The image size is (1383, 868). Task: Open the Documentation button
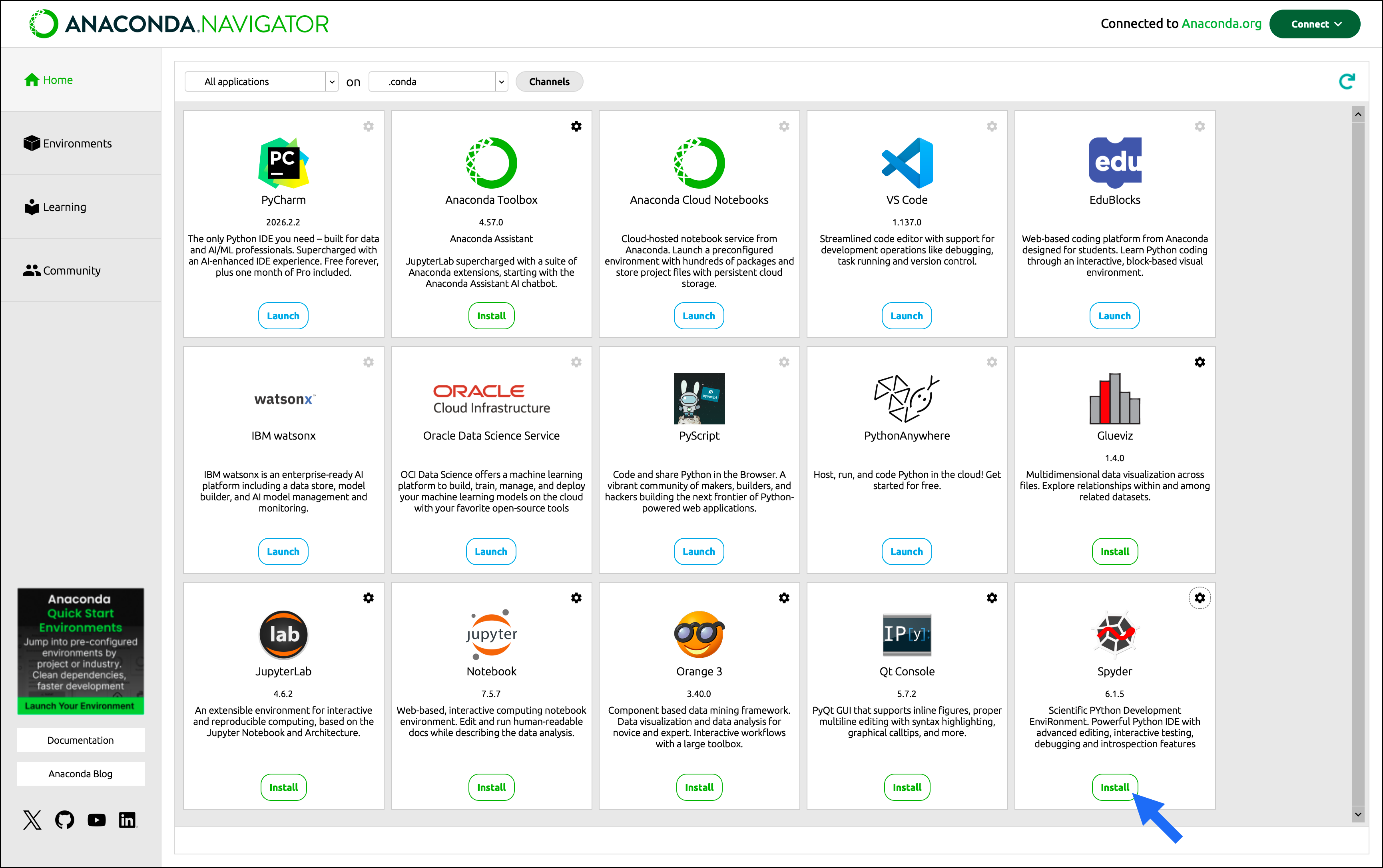click(80, 741)
